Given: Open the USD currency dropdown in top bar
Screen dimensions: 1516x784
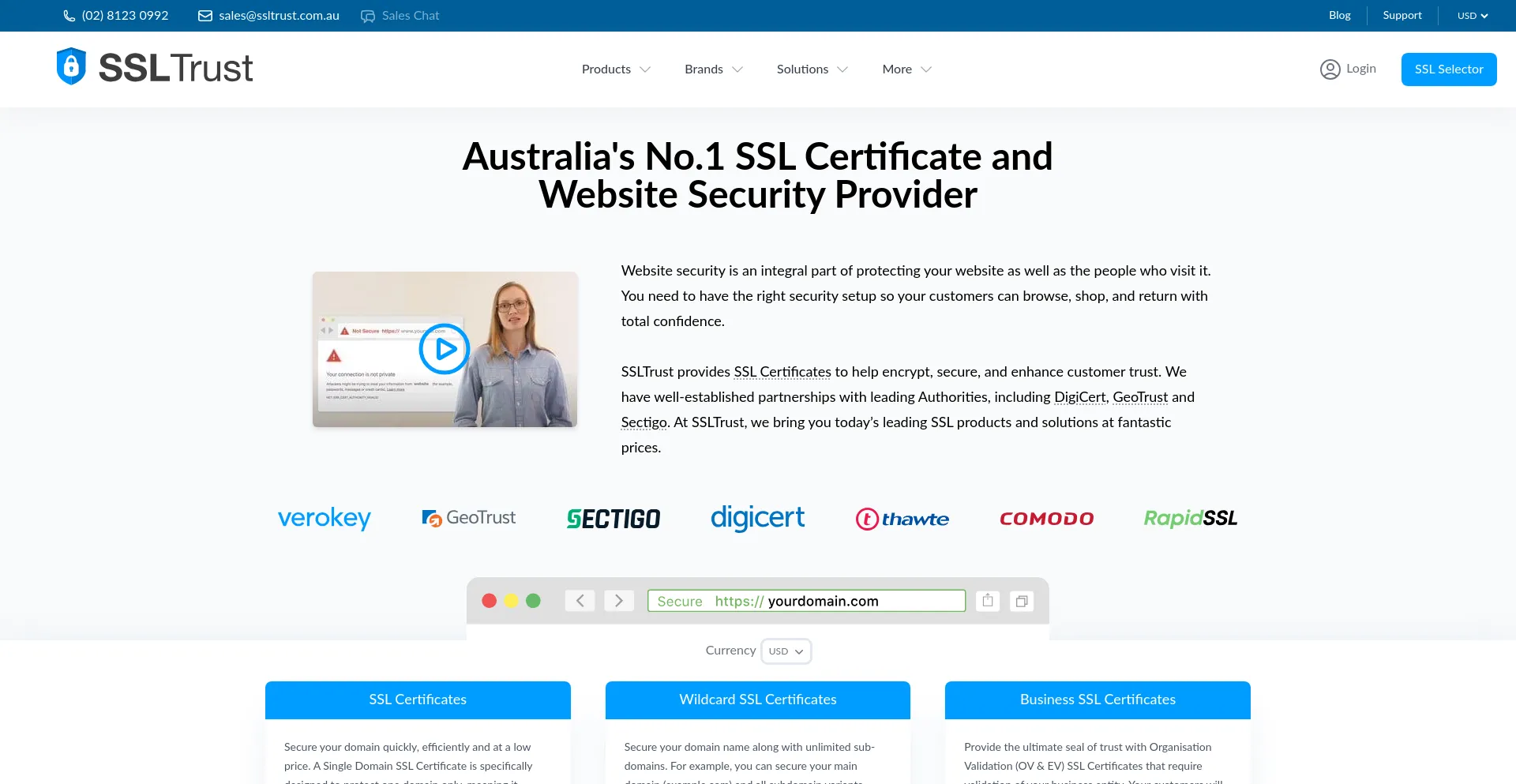Looking at the screenshot, I should tap(1473, 16).
